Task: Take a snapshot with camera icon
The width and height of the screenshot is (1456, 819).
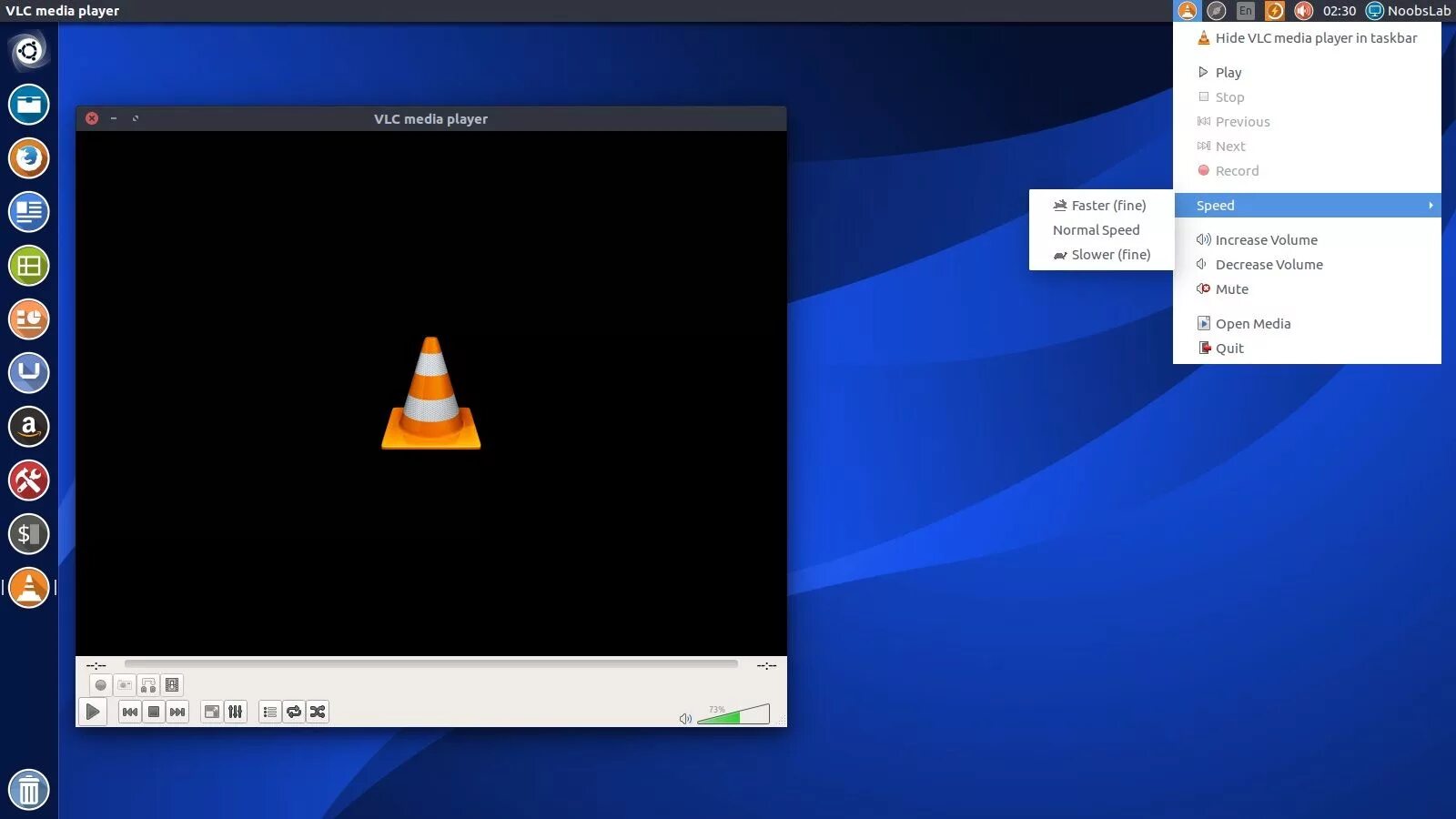Action: click(x=125, y=685)
